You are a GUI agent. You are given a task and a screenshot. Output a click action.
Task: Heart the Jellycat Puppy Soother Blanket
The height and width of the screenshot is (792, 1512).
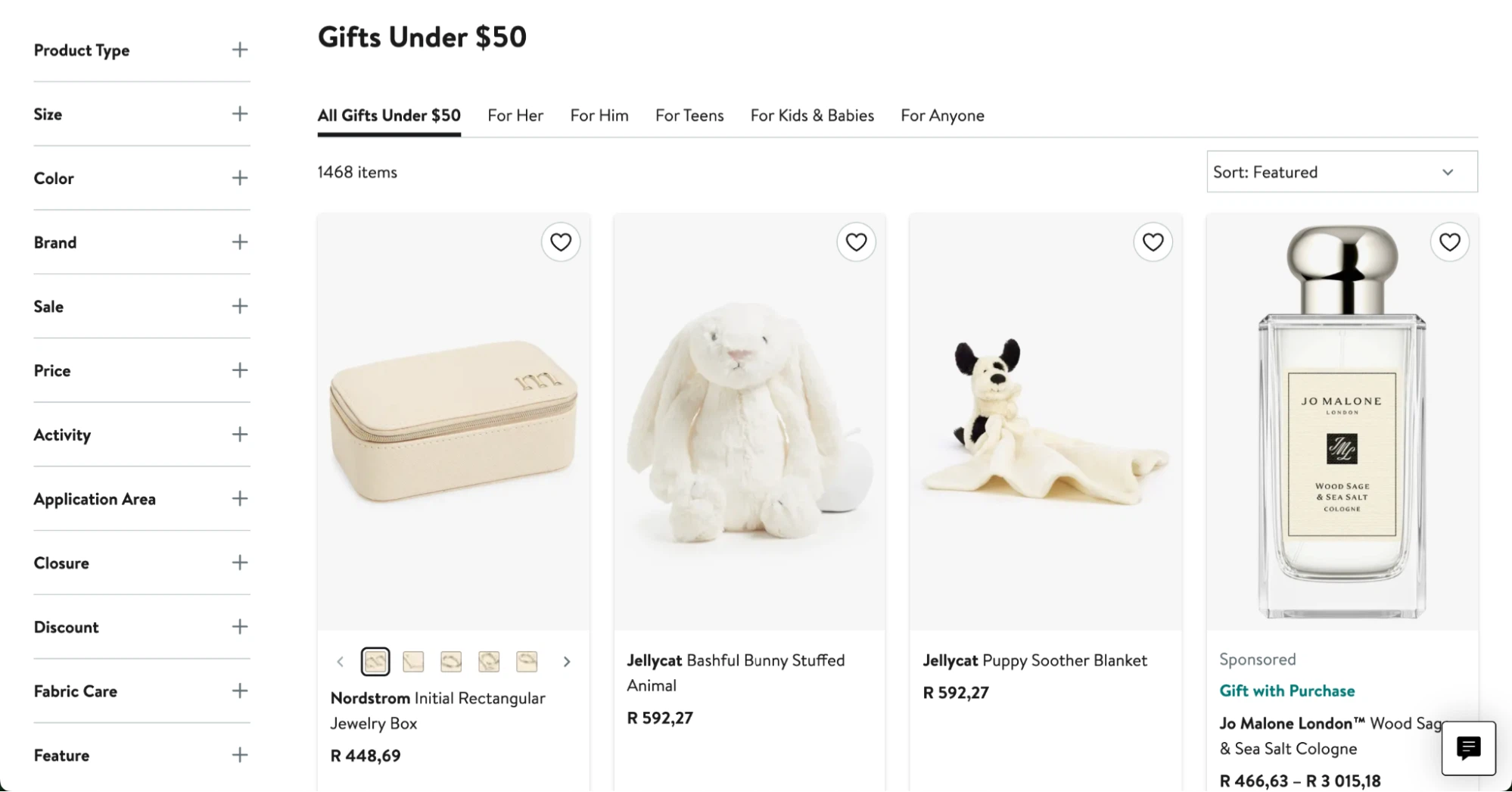[x=1153, y=242]
